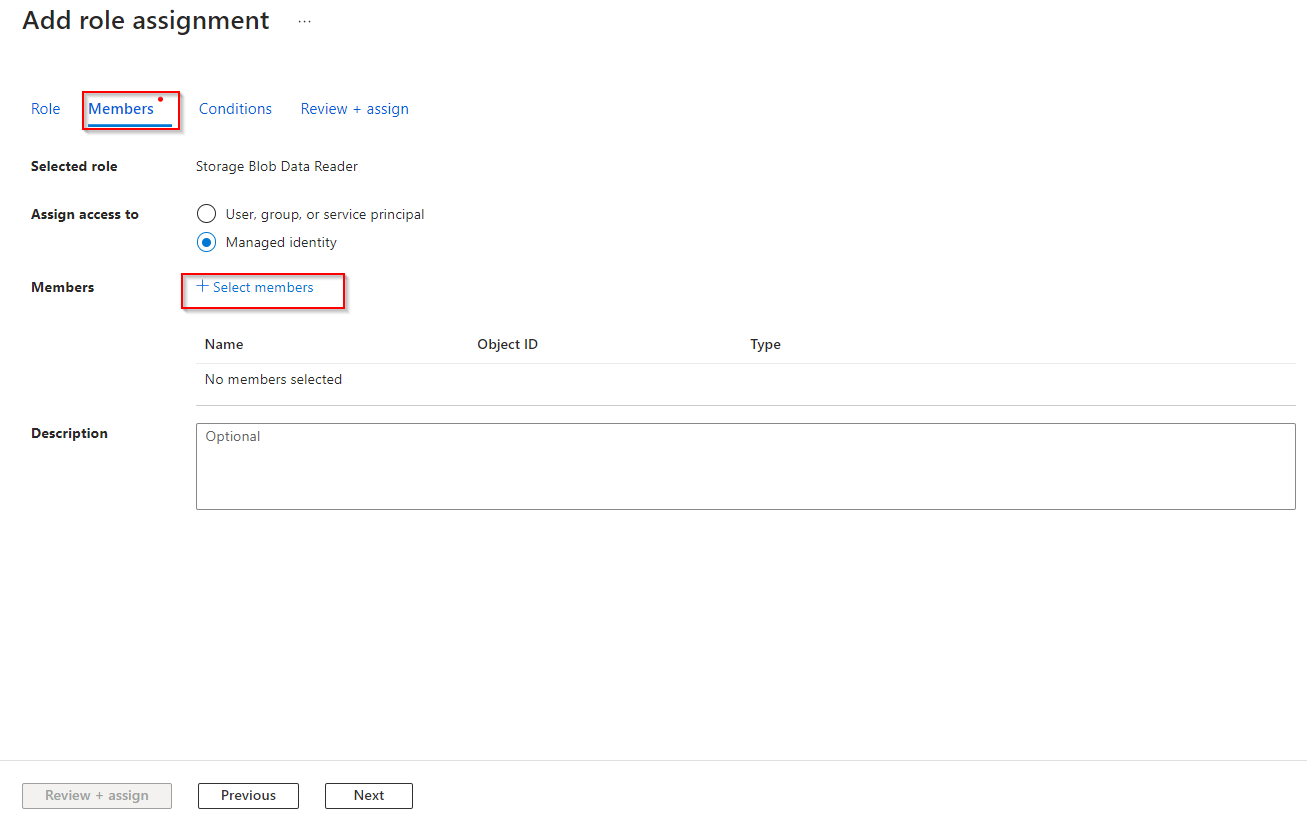Open the Review + assign tab at top
Image resolution: width=1307 pixels, height=820 pixels.
click(x=354, y=109)
